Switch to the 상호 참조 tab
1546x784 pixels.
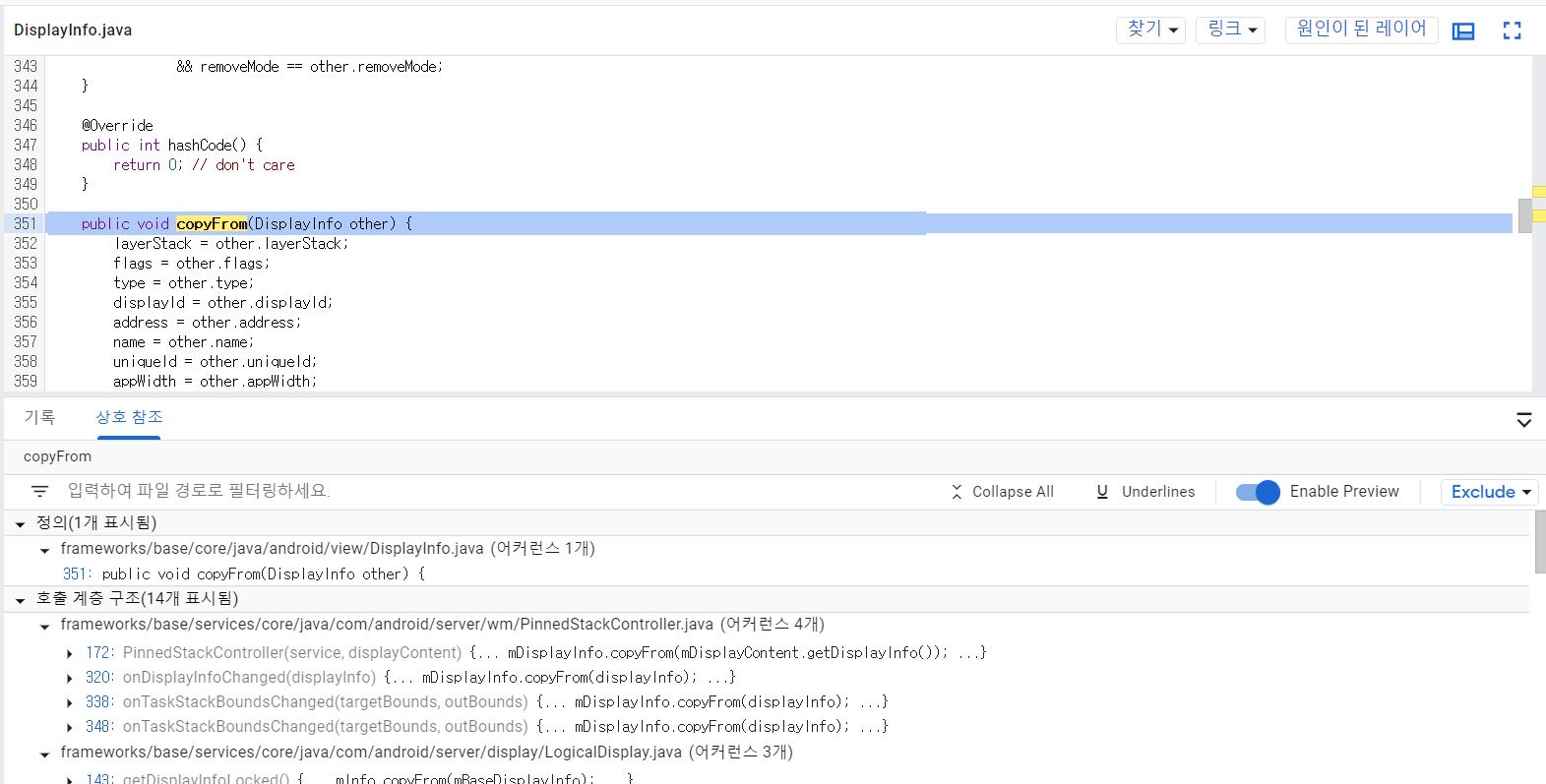tap(129, 417)
